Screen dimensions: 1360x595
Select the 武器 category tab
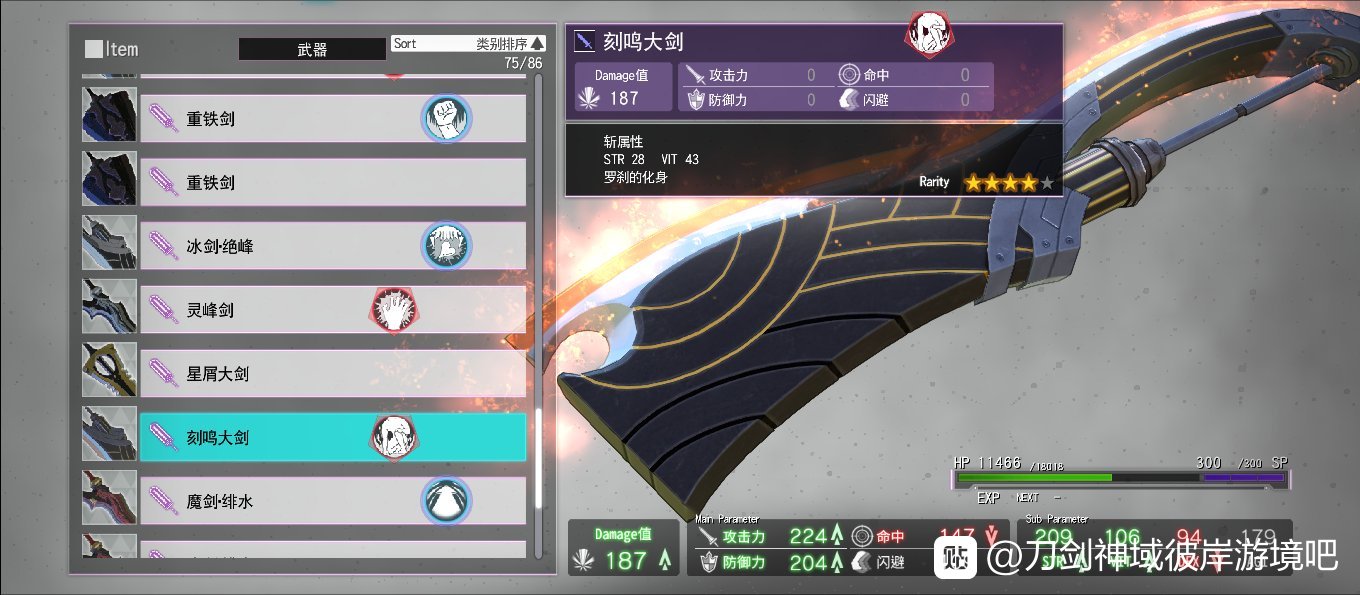tap(312, 49)
